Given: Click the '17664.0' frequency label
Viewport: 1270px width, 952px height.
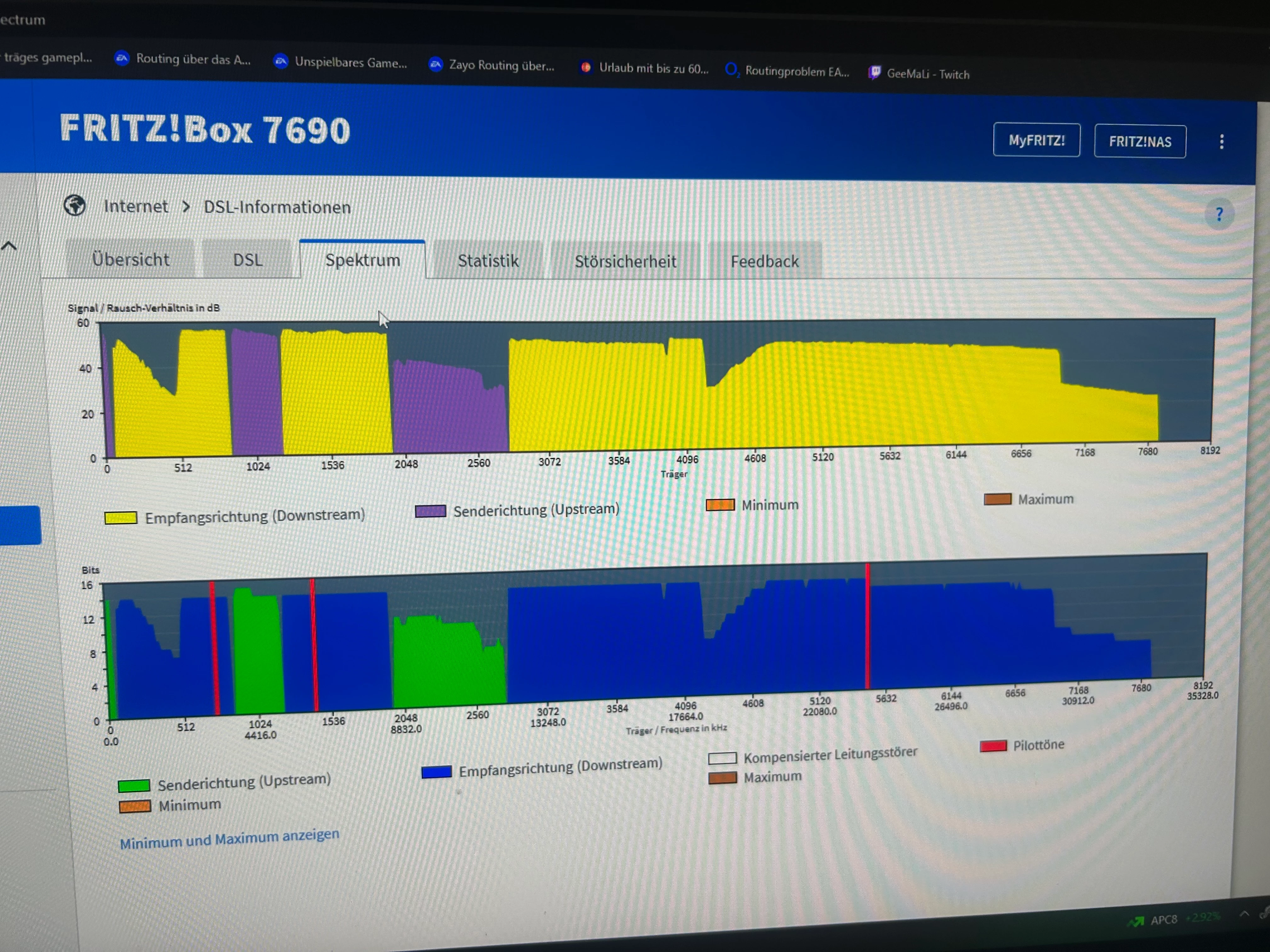Looking at the screenshot, I should (685, 717).
